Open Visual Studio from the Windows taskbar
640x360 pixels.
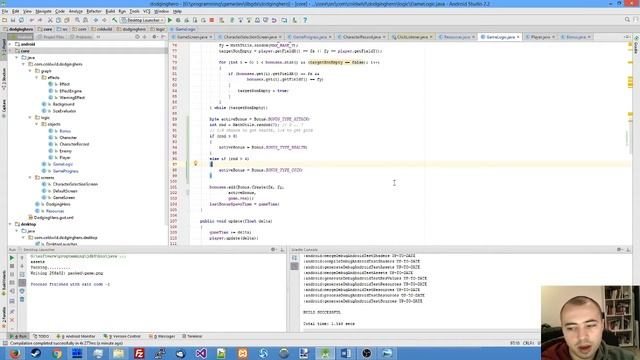click(x=201, y=353)
